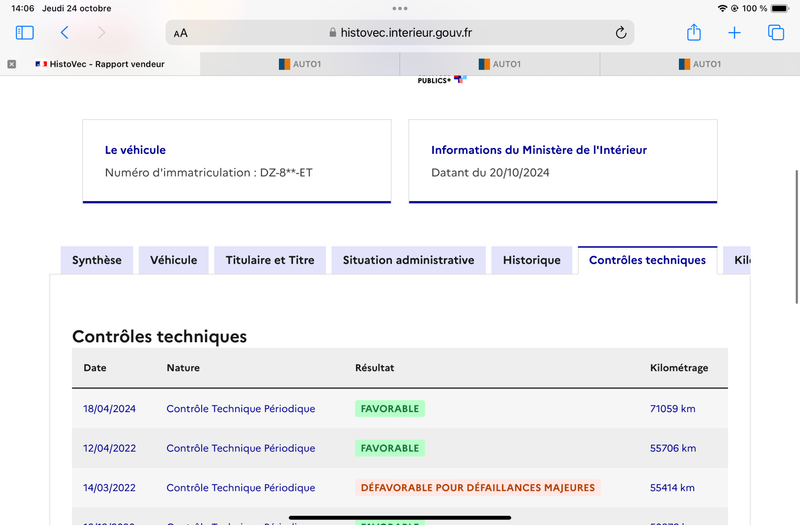Image resolution: width=800 pixels, height=525 pixels.
Task: Click the Datant du 20/10/2024 text
Action: point(490,172)
